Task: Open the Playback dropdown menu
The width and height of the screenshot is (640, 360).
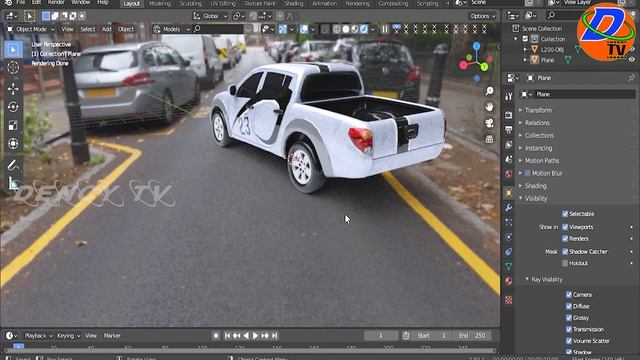Action: point(38,336)
